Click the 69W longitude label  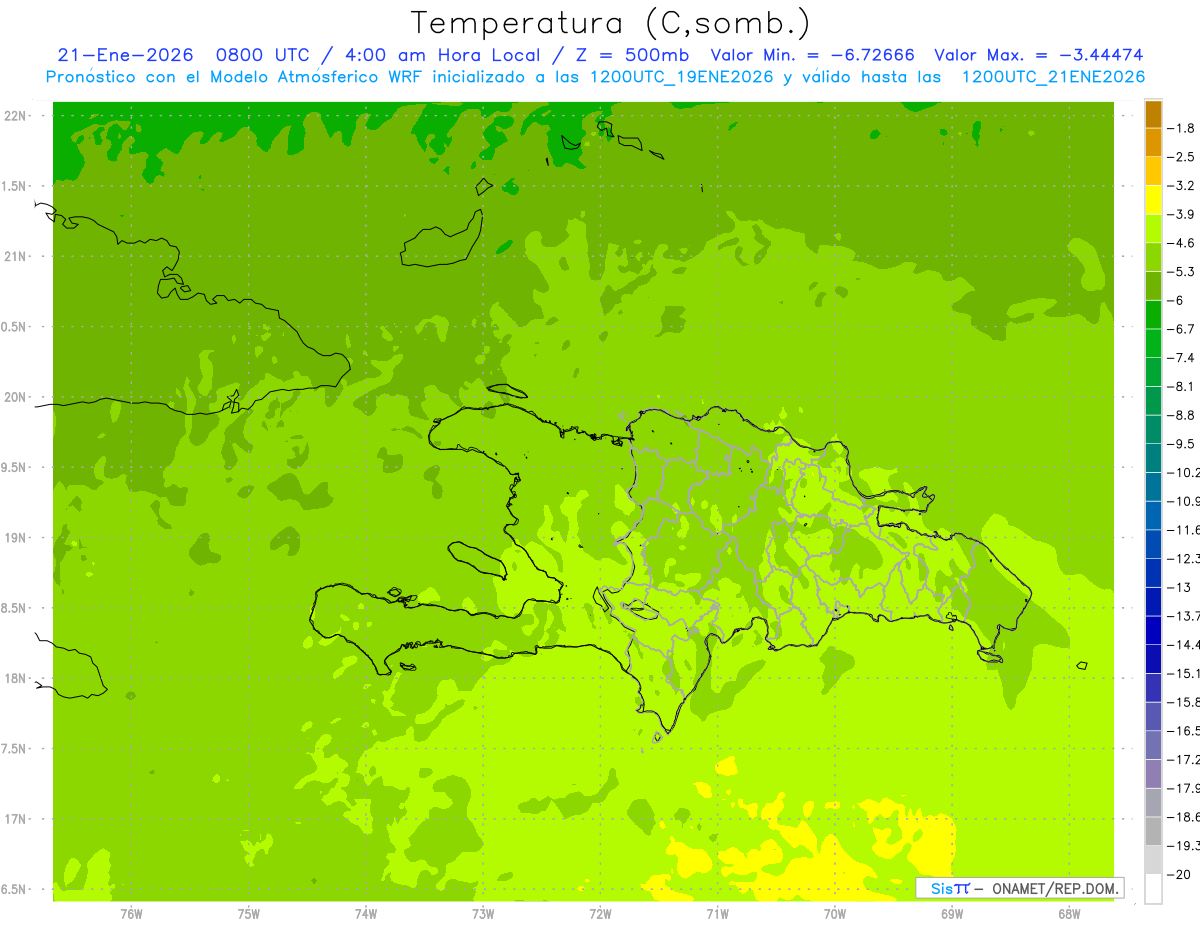952,913
